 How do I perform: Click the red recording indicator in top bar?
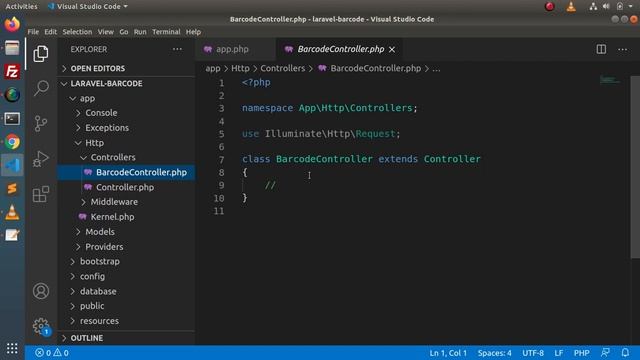pyautogui.click(x=549, y=6)
